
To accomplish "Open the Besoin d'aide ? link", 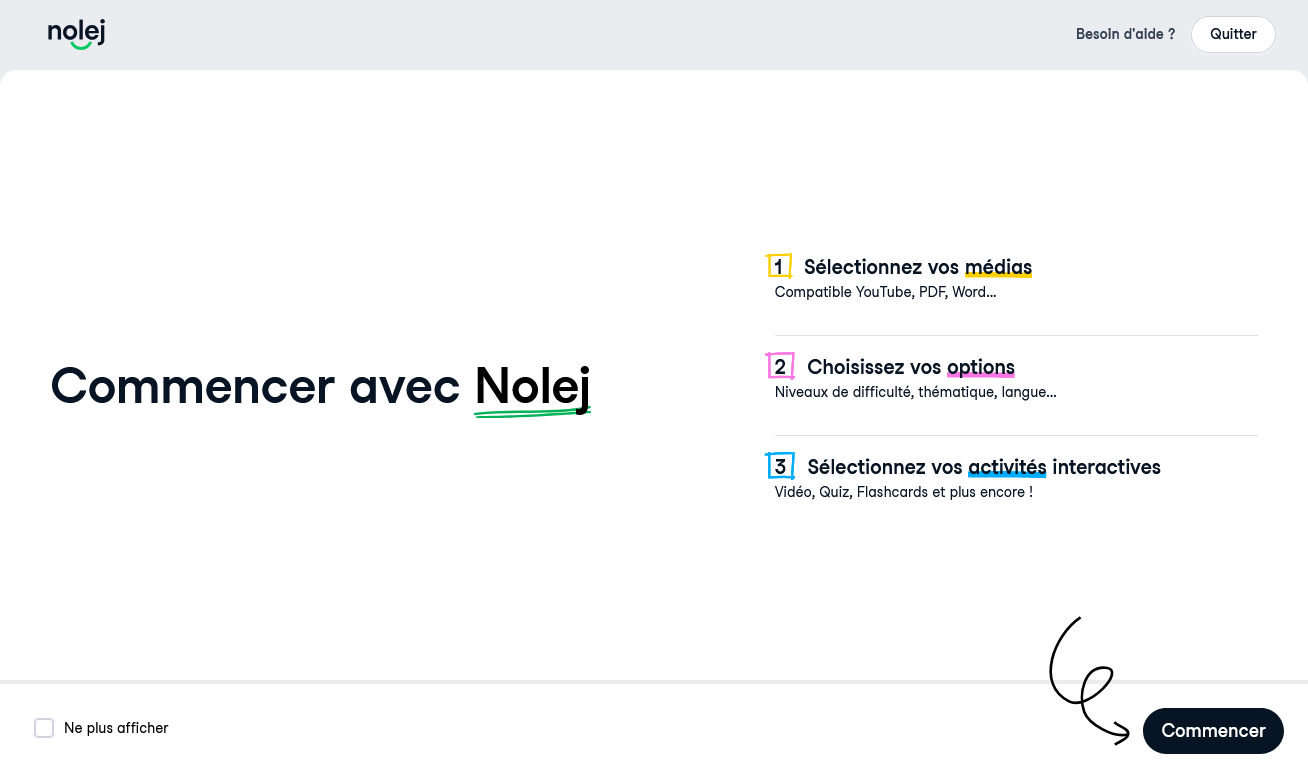I will [1125, 34].
